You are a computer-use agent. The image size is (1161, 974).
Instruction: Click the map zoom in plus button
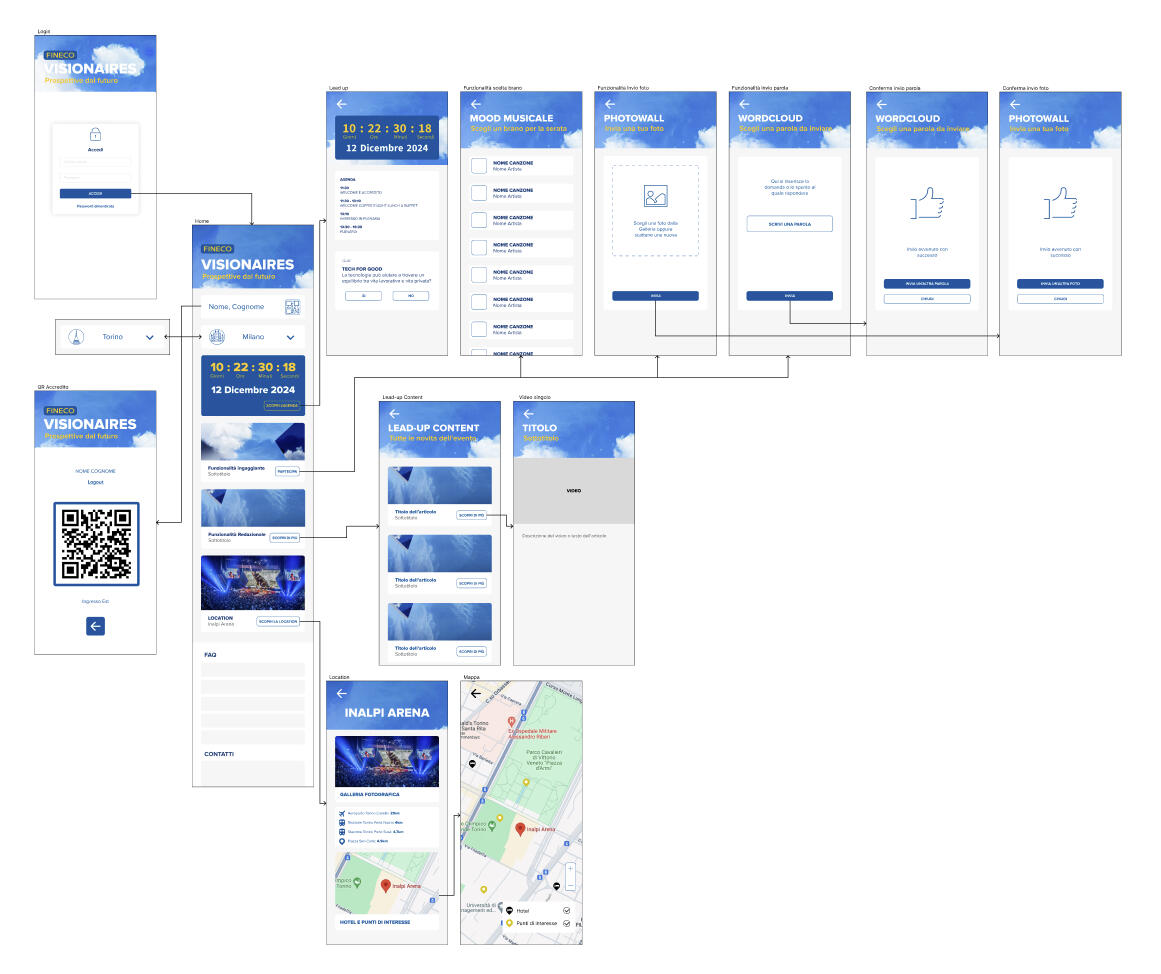(x=570, y=869)
